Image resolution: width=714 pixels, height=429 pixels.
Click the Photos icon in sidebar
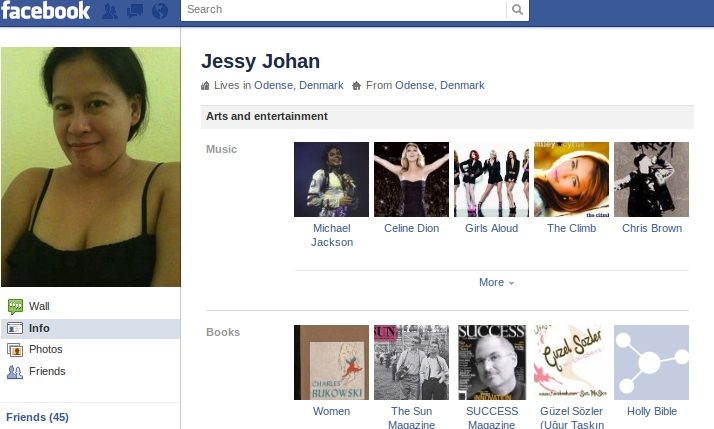[x=15, y=350]
